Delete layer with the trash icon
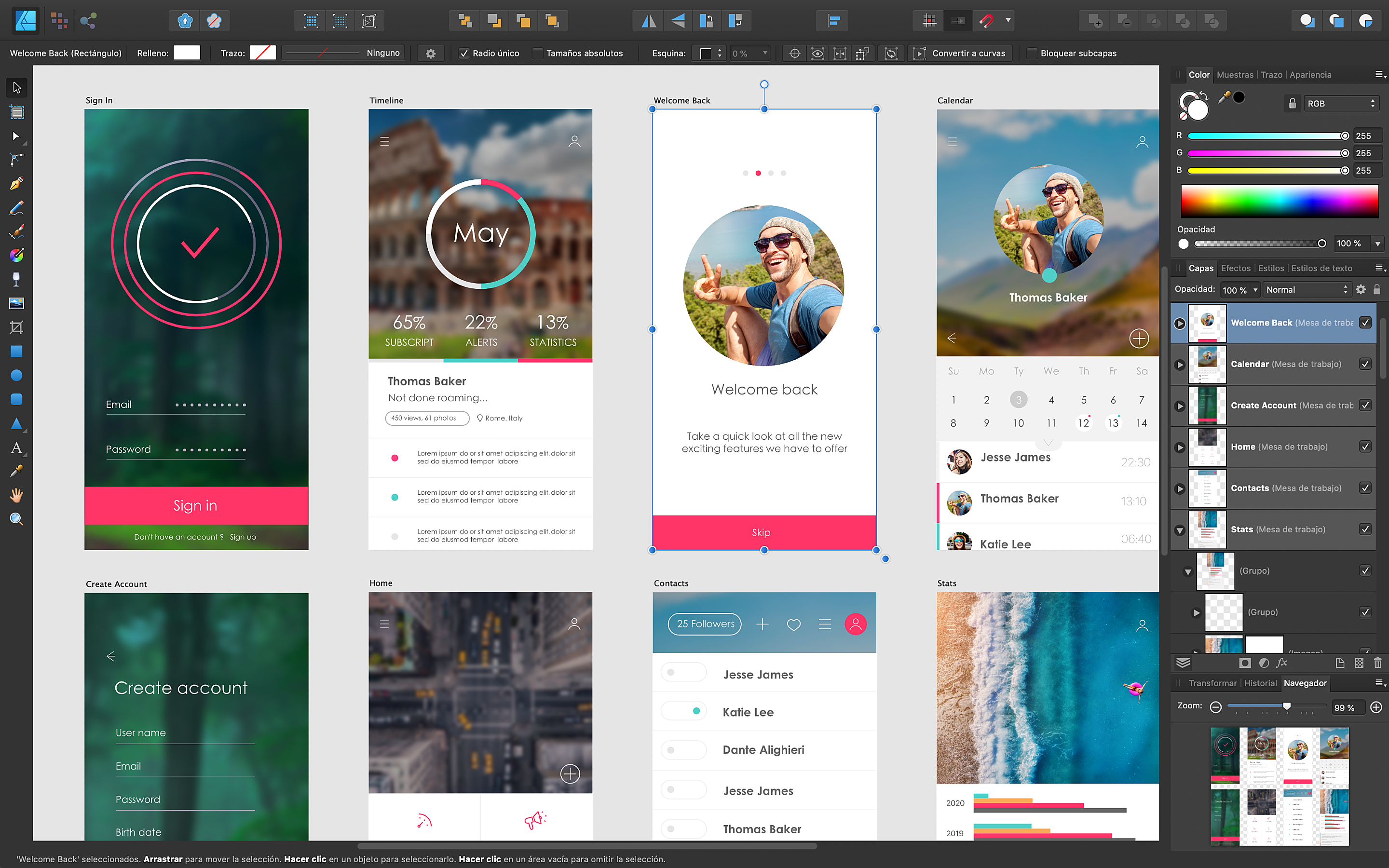The height and width of the screenshot is (868, 1389). pos(1377,663)
